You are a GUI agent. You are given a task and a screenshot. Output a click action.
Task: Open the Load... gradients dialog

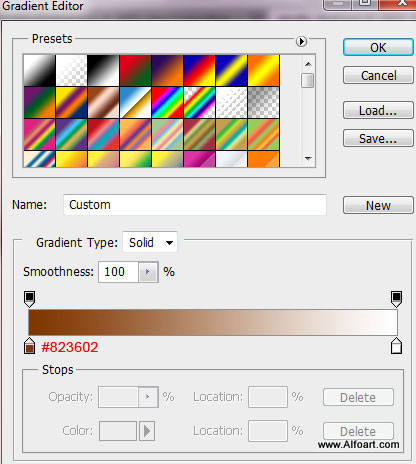(378, 110)
